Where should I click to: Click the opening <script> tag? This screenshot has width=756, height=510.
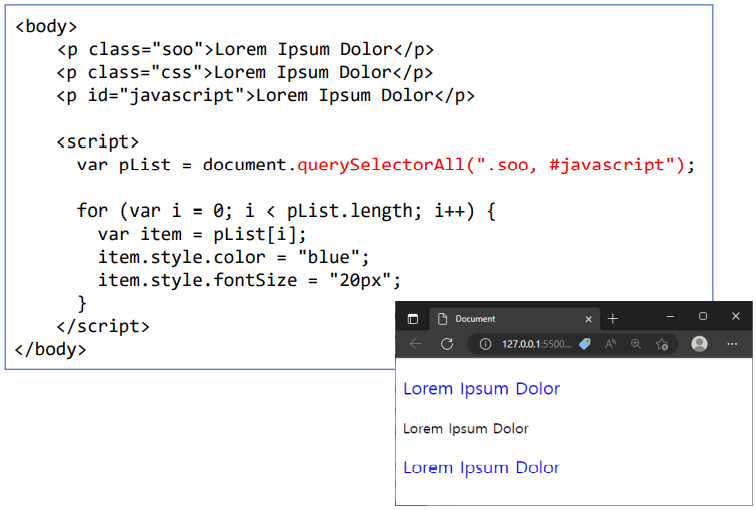(x=98, y=142)
